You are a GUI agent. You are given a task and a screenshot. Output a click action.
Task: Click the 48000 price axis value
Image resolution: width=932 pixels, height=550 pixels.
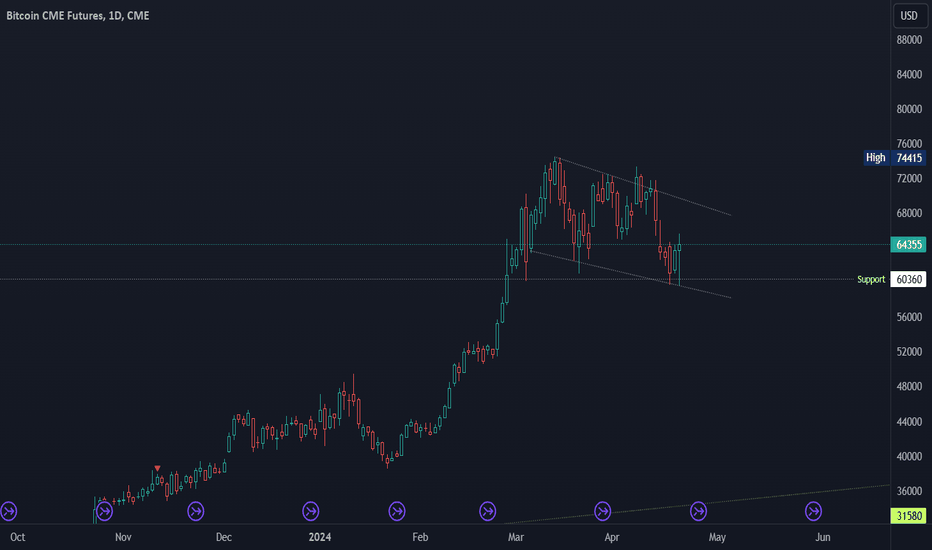(x=909, y=386)
